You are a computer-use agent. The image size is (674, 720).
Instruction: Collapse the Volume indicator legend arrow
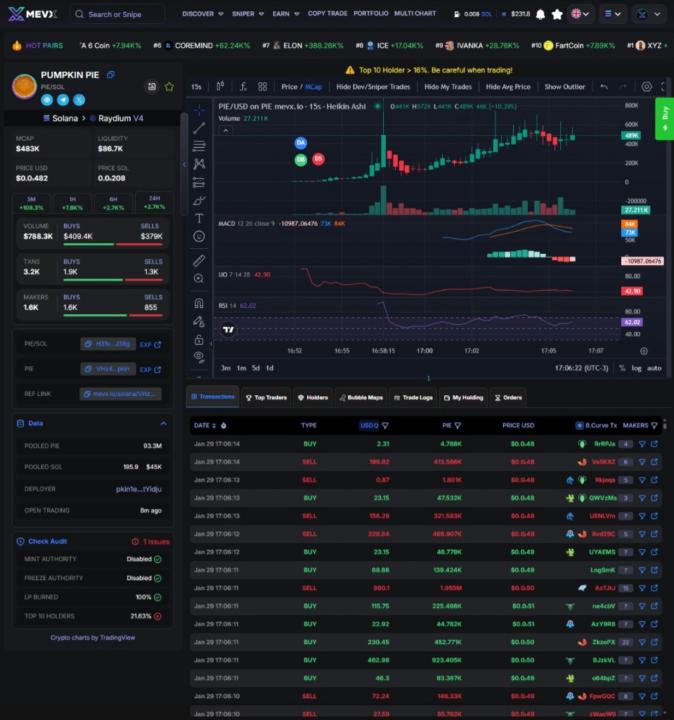225,131
